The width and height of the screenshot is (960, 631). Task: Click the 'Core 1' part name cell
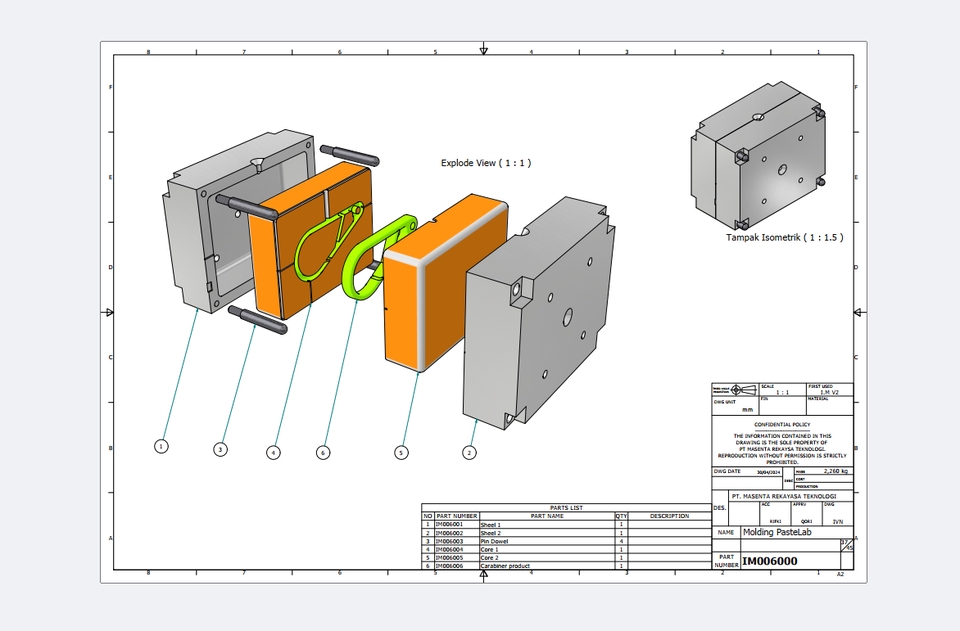[547, 550]
